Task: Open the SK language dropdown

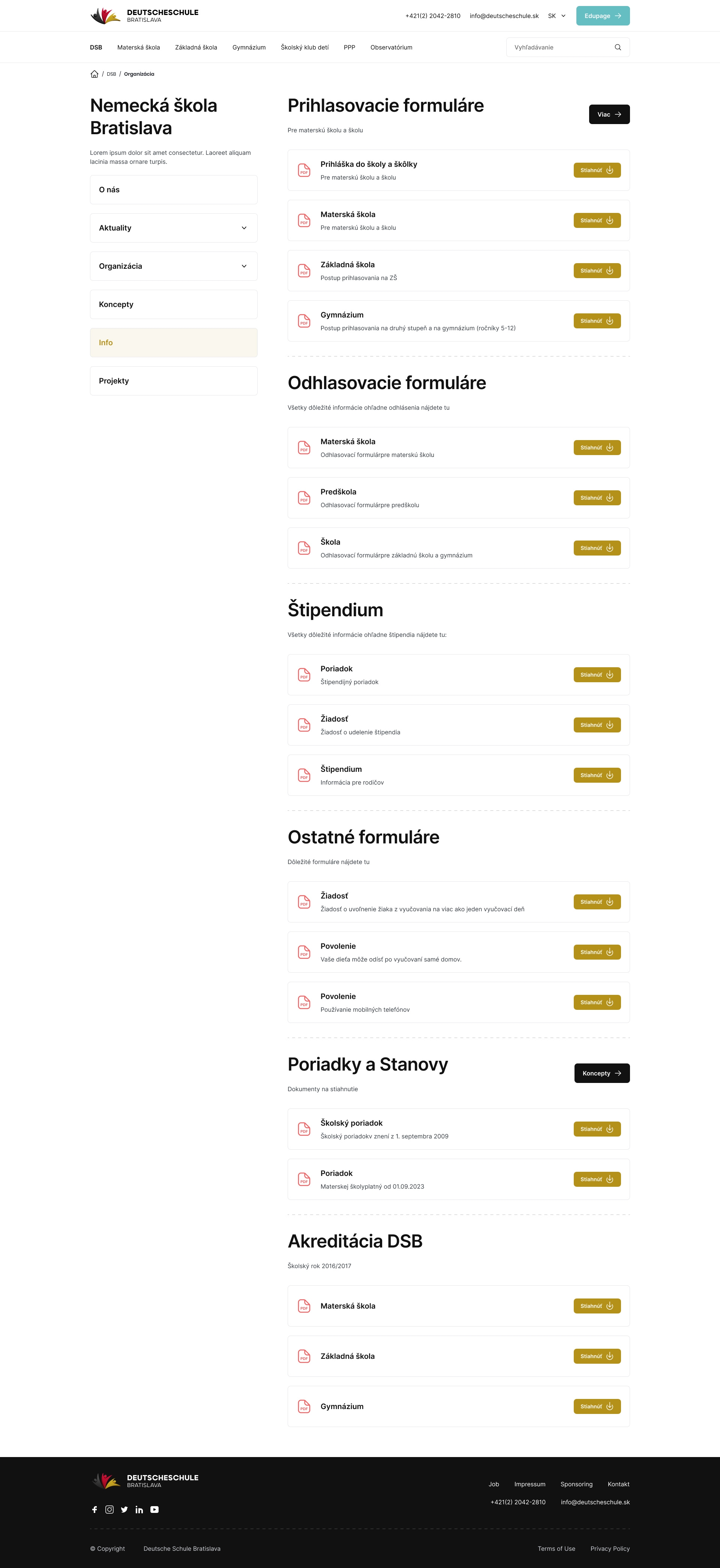Action: pos(557,16)
